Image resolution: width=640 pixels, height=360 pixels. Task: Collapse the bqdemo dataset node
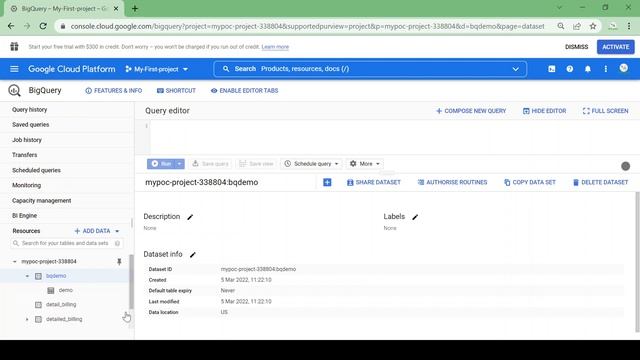click(x=27, y=276)
